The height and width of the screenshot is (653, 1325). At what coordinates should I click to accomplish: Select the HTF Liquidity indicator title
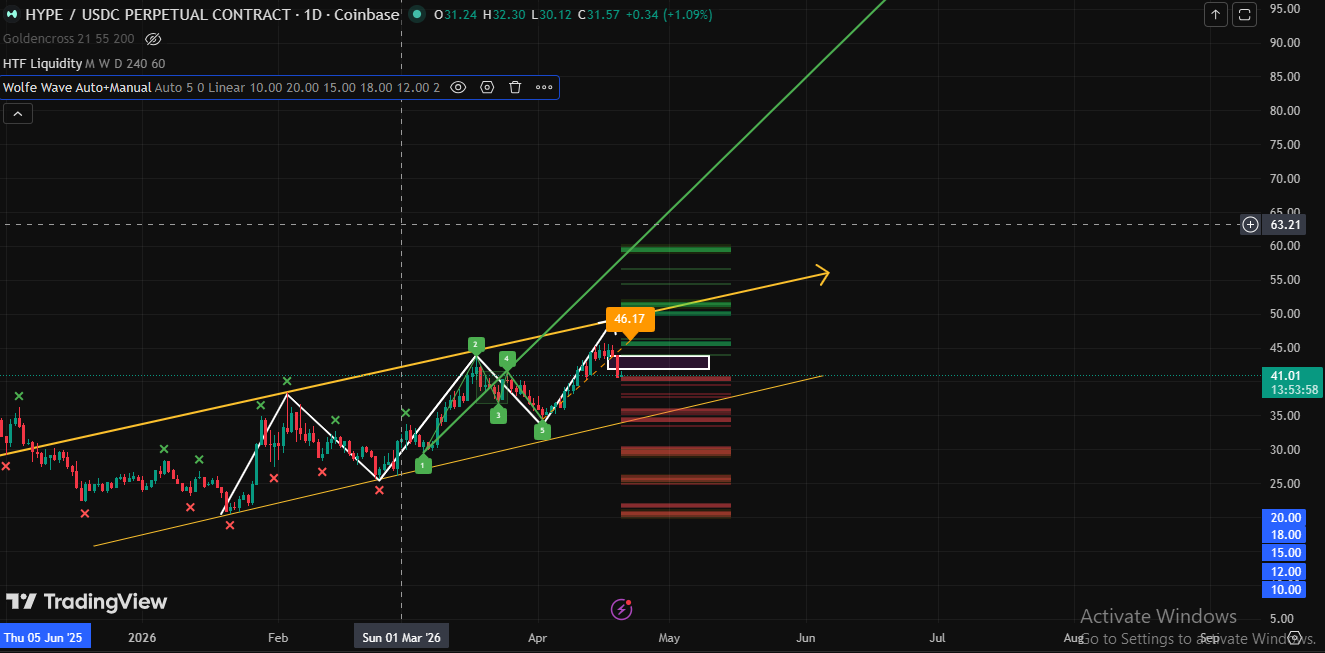[x=44, y=62]
